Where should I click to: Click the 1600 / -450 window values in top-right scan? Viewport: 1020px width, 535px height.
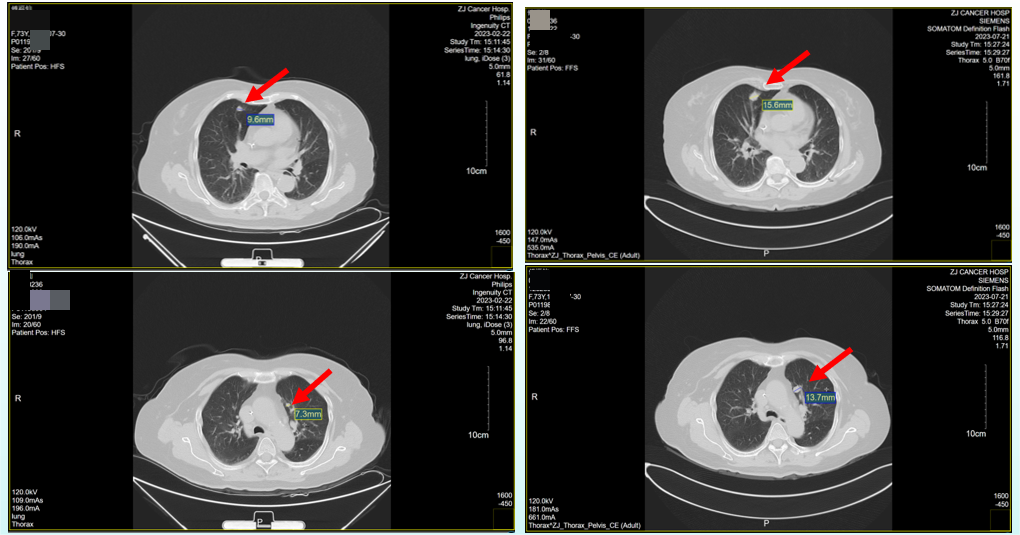click(1000, 234)
